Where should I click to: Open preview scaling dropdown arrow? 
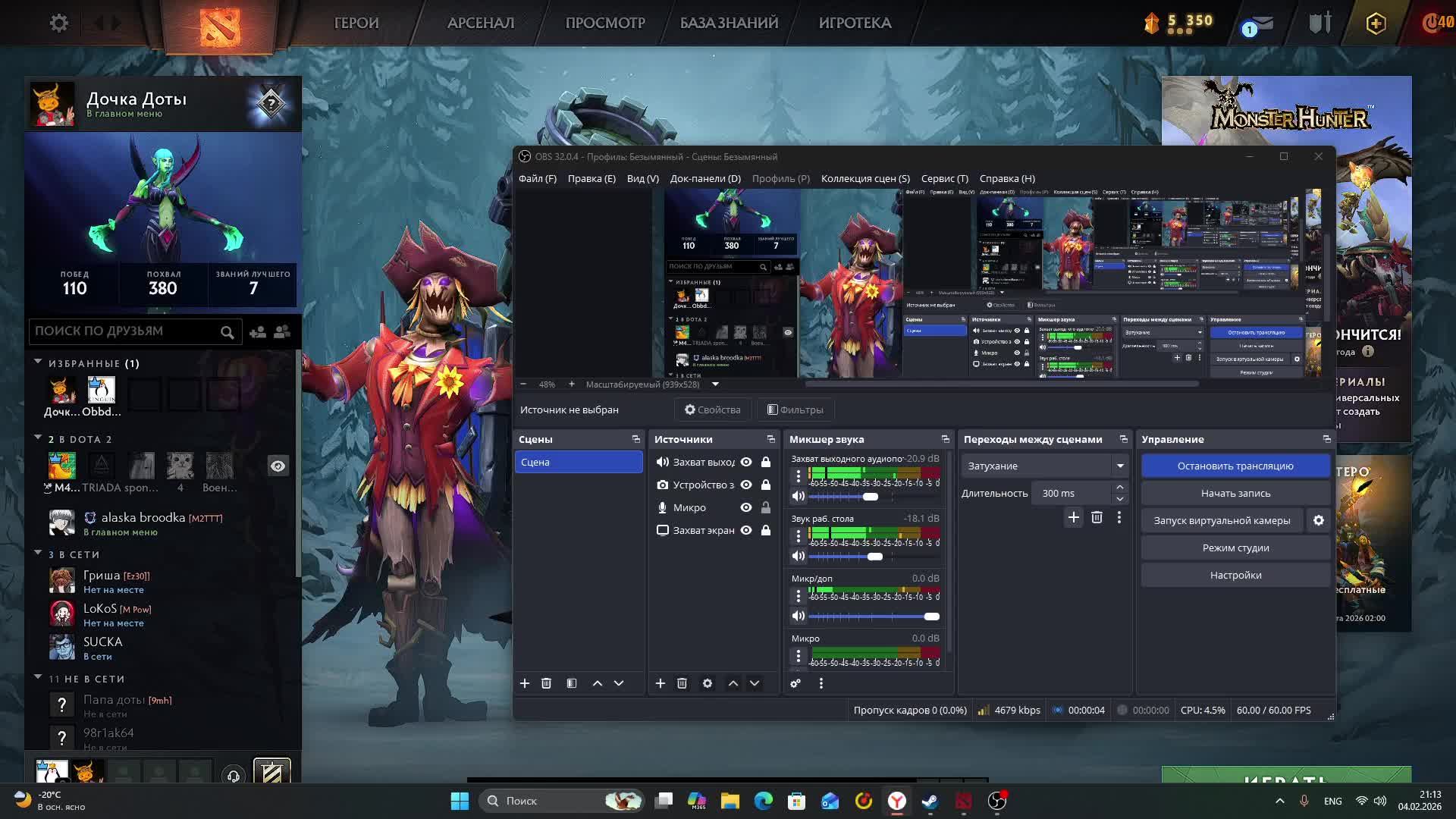[715, 384]
